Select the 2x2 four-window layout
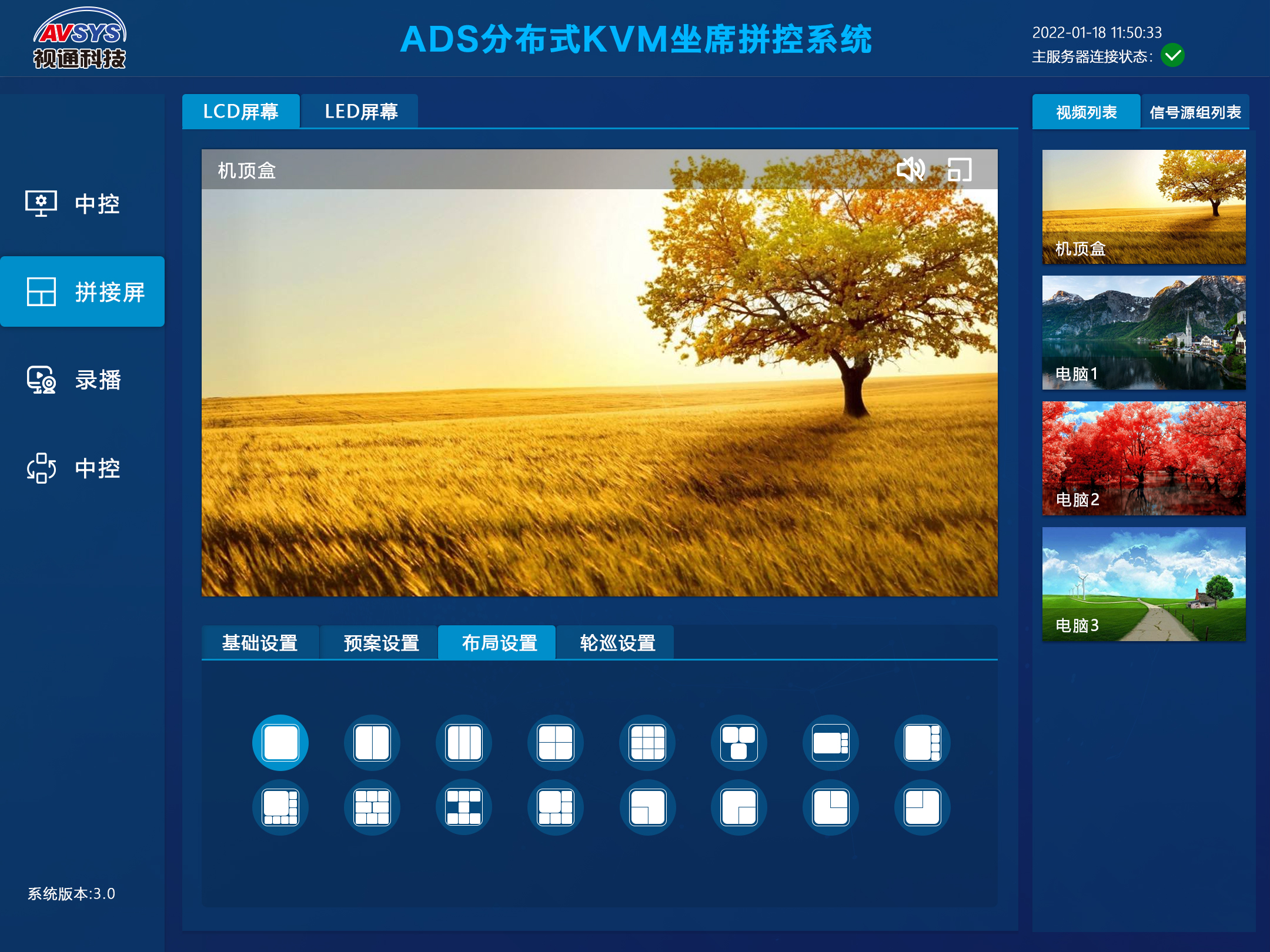 tap(556, 743)
